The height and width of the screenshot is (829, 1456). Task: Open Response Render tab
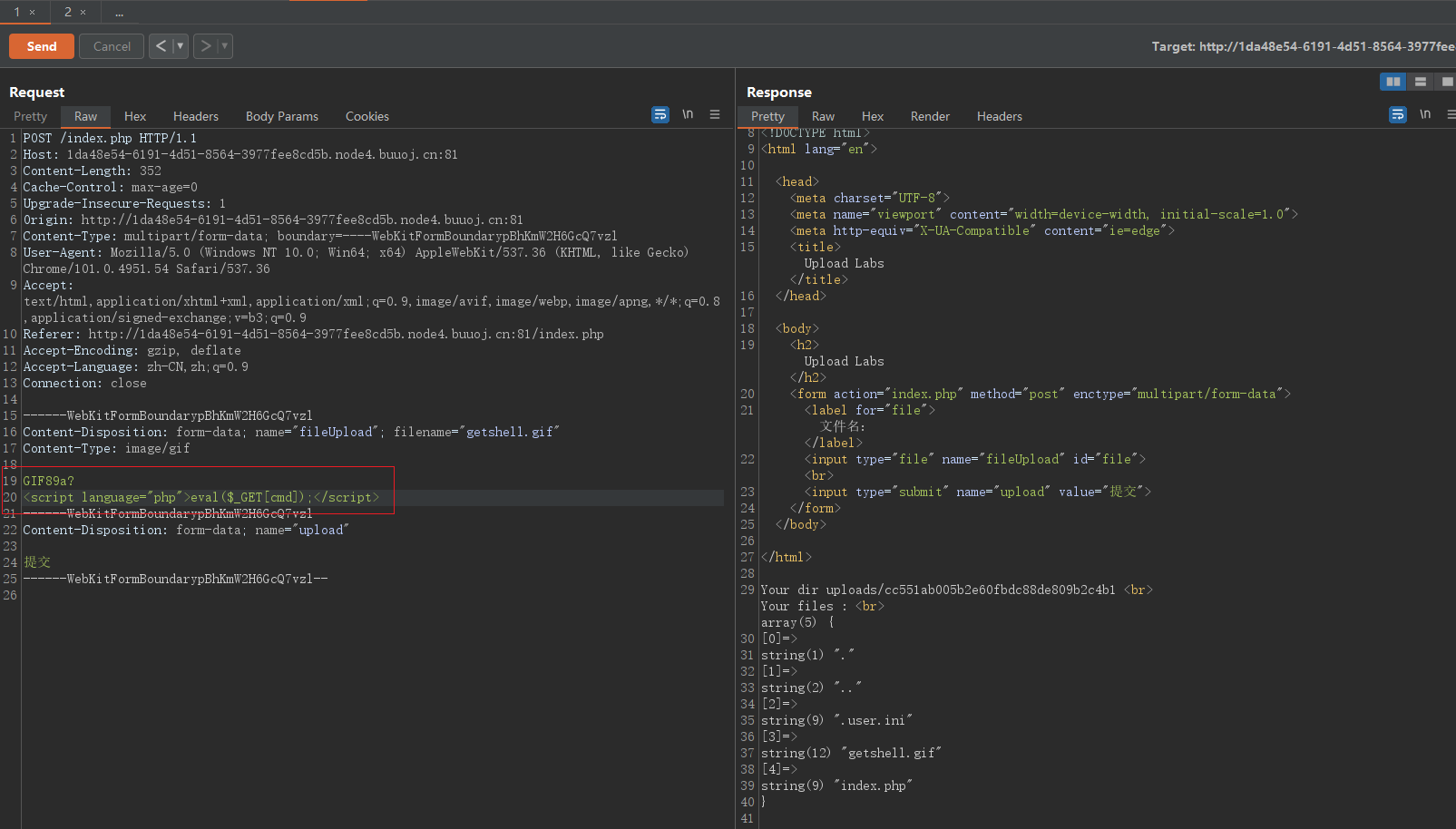pos(930,116)
